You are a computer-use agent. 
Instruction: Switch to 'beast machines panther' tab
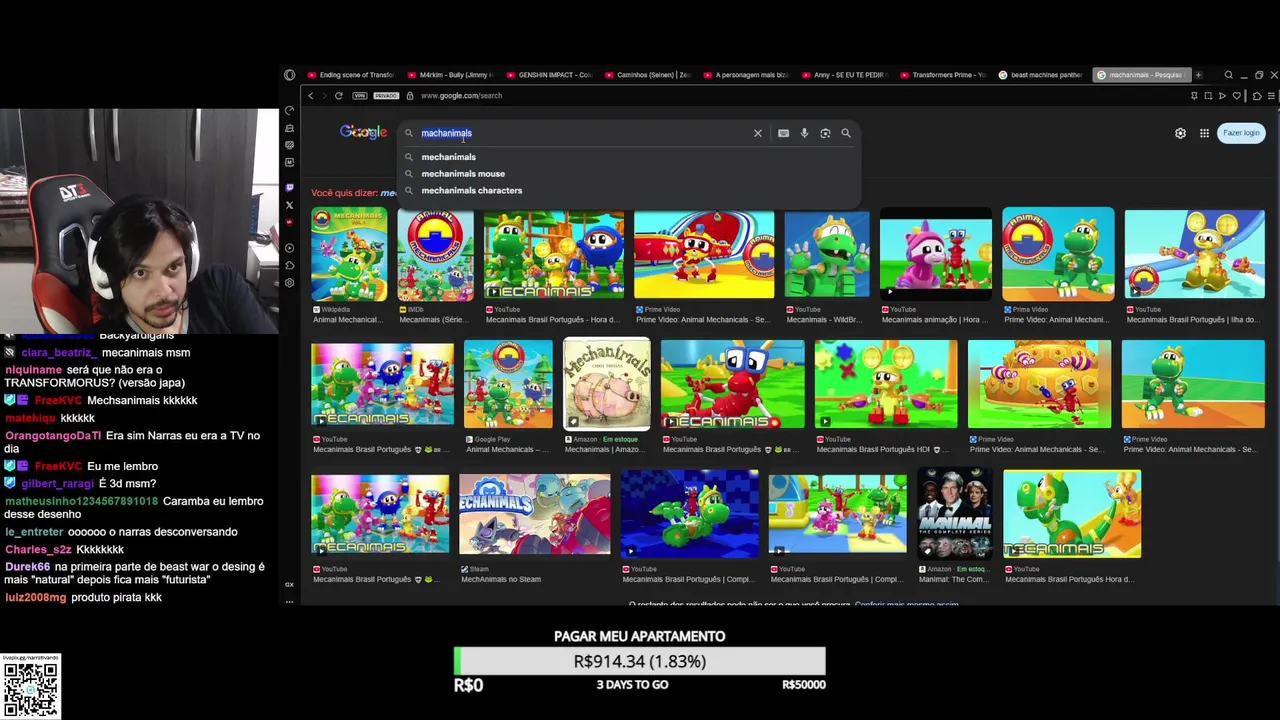pyautogui.click(x=1042, y=75)
